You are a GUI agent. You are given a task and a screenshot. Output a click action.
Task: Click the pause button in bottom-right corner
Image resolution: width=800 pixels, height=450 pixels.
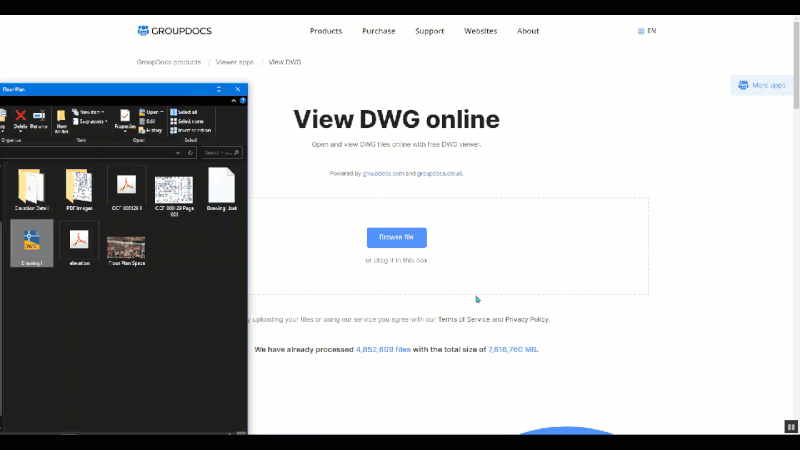click(791, 425)
